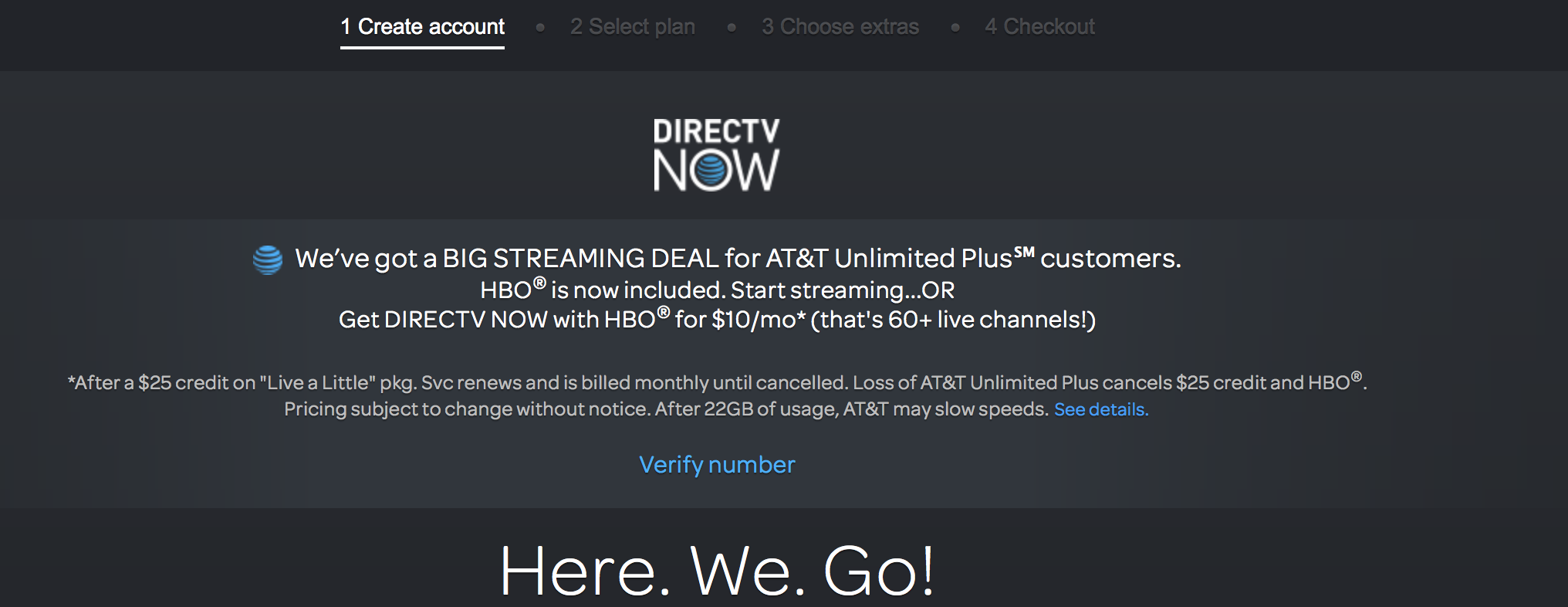Click the dot separator after Create account

click(540, 28)
